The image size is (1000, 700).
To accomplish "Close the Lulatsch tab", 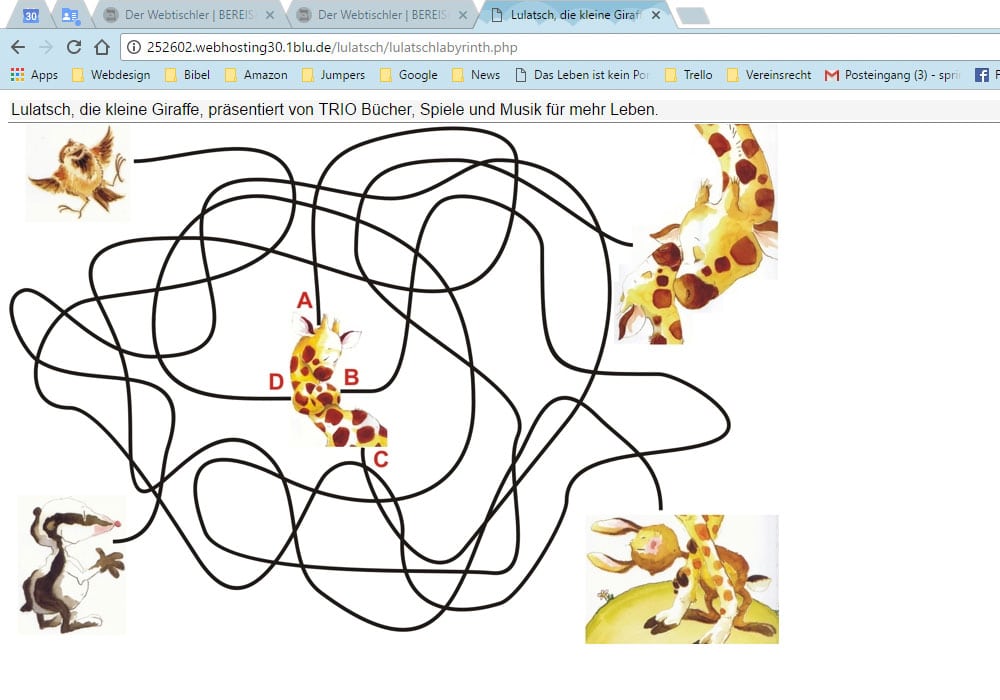I will click(656, 15).
